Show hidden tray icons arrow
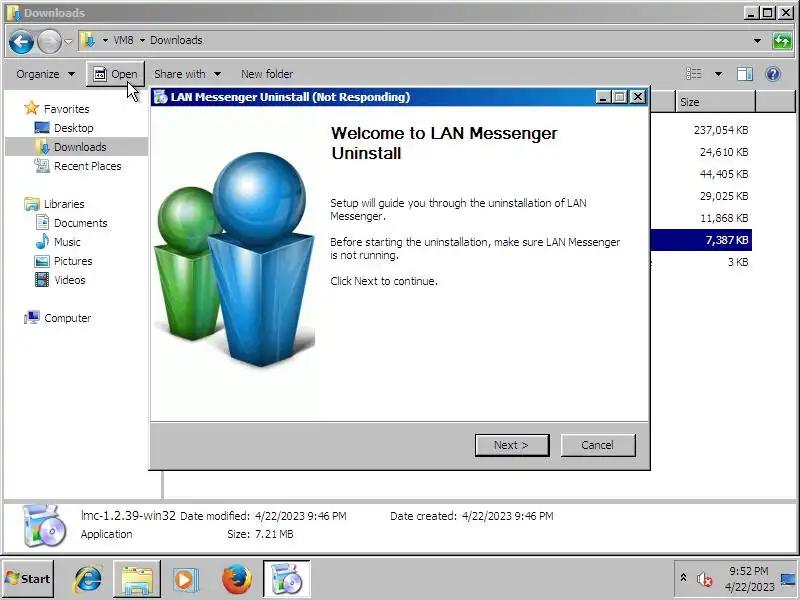 [683, 578]
